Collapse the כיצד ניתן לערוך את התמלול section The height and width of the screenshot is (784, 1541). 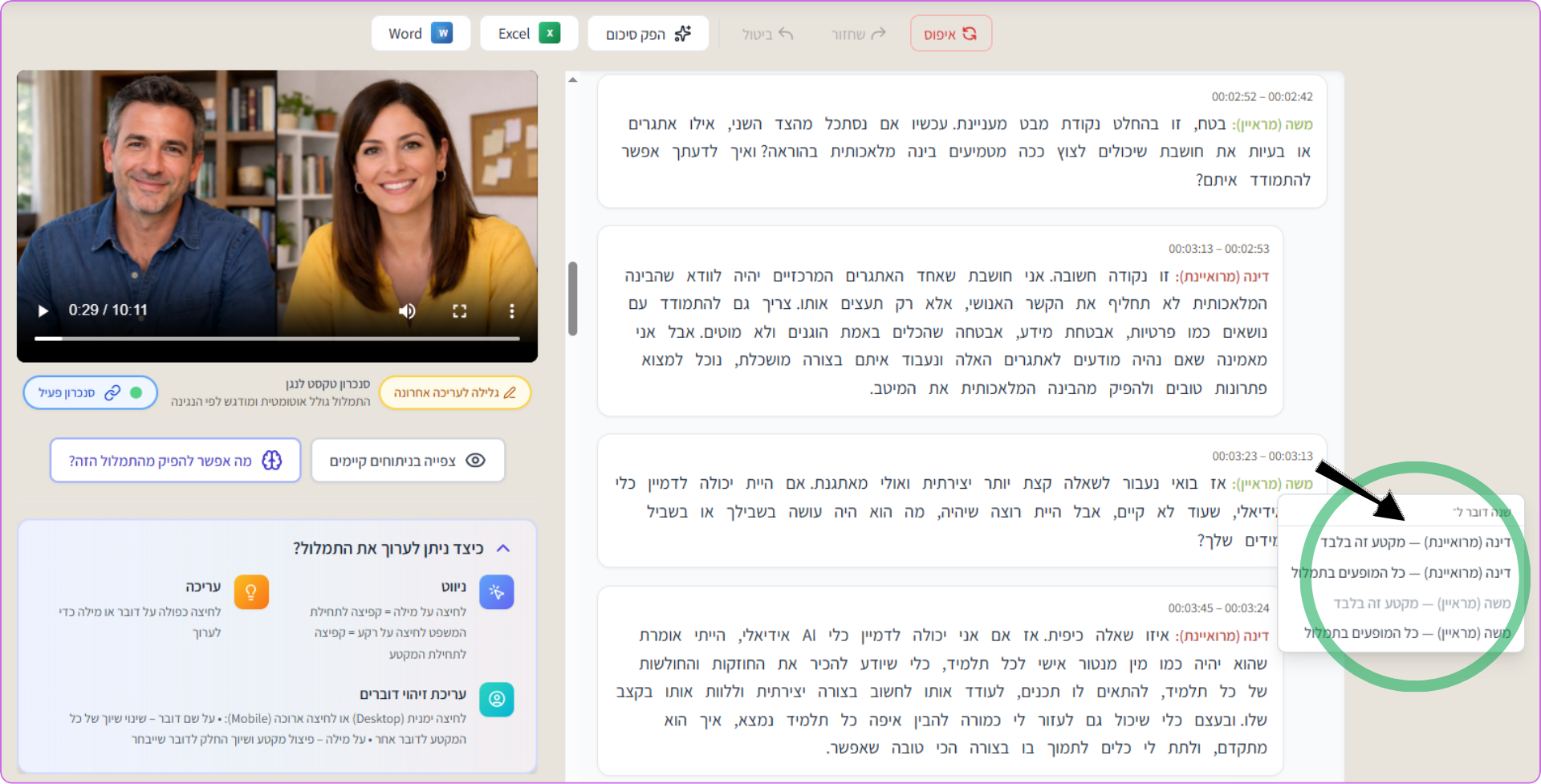[x=505, y=548]
